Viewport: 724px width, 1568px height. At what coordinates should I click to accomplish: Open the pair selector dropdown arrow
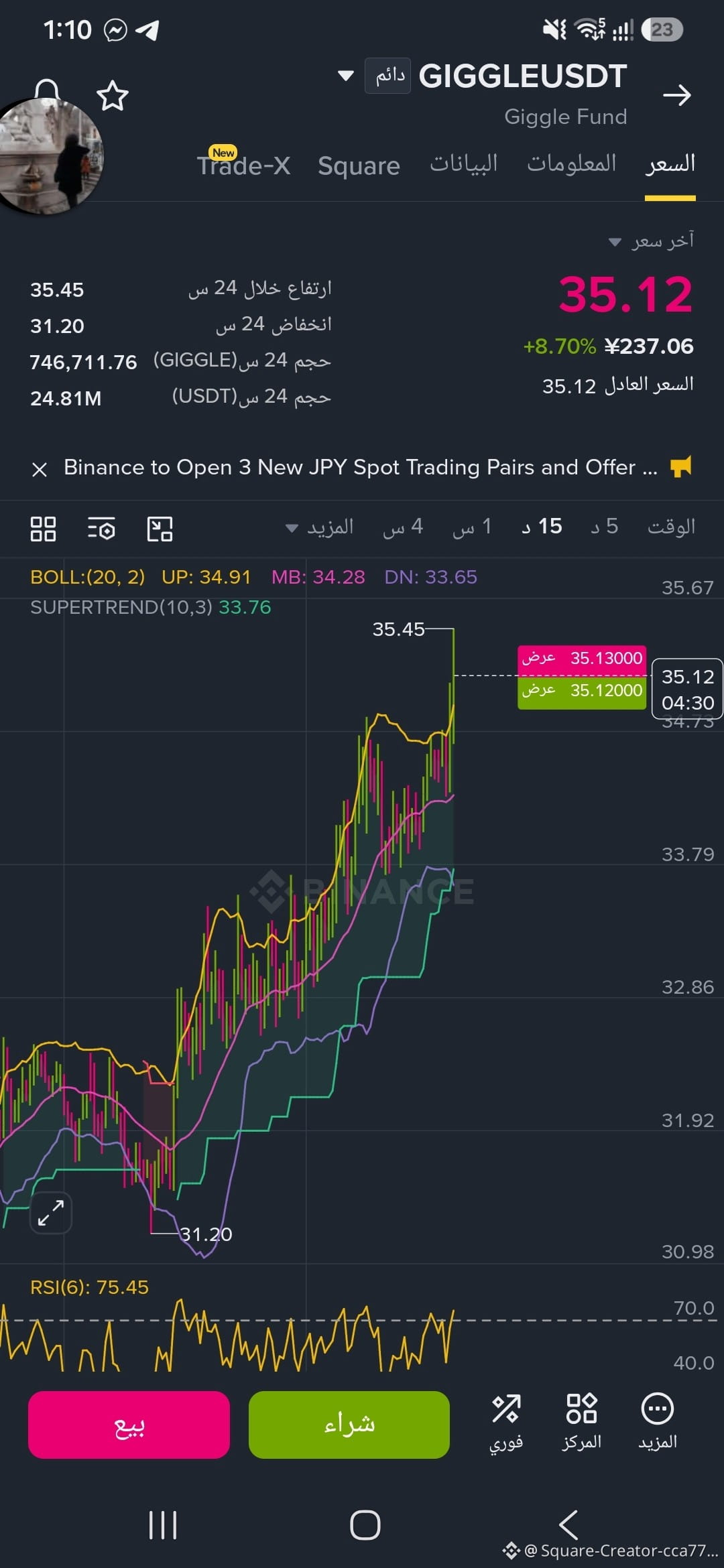pos(346,76)
